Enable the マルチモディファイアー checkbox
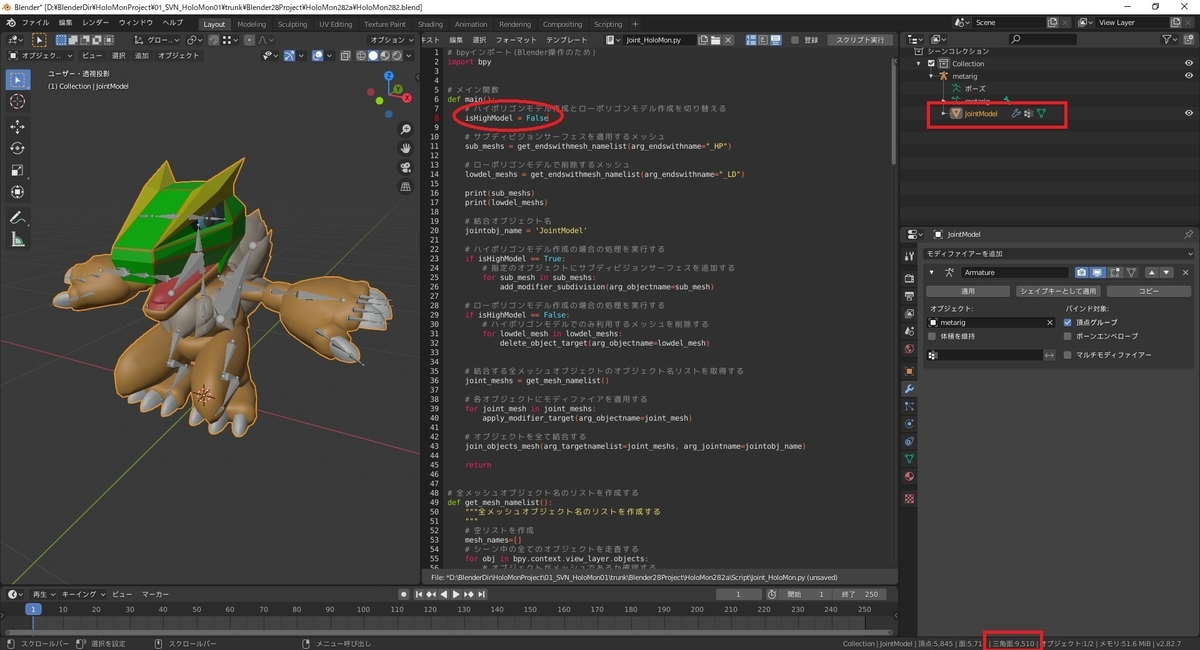The width and height of the screenshot is (1200, 650). pos(1068,355)
